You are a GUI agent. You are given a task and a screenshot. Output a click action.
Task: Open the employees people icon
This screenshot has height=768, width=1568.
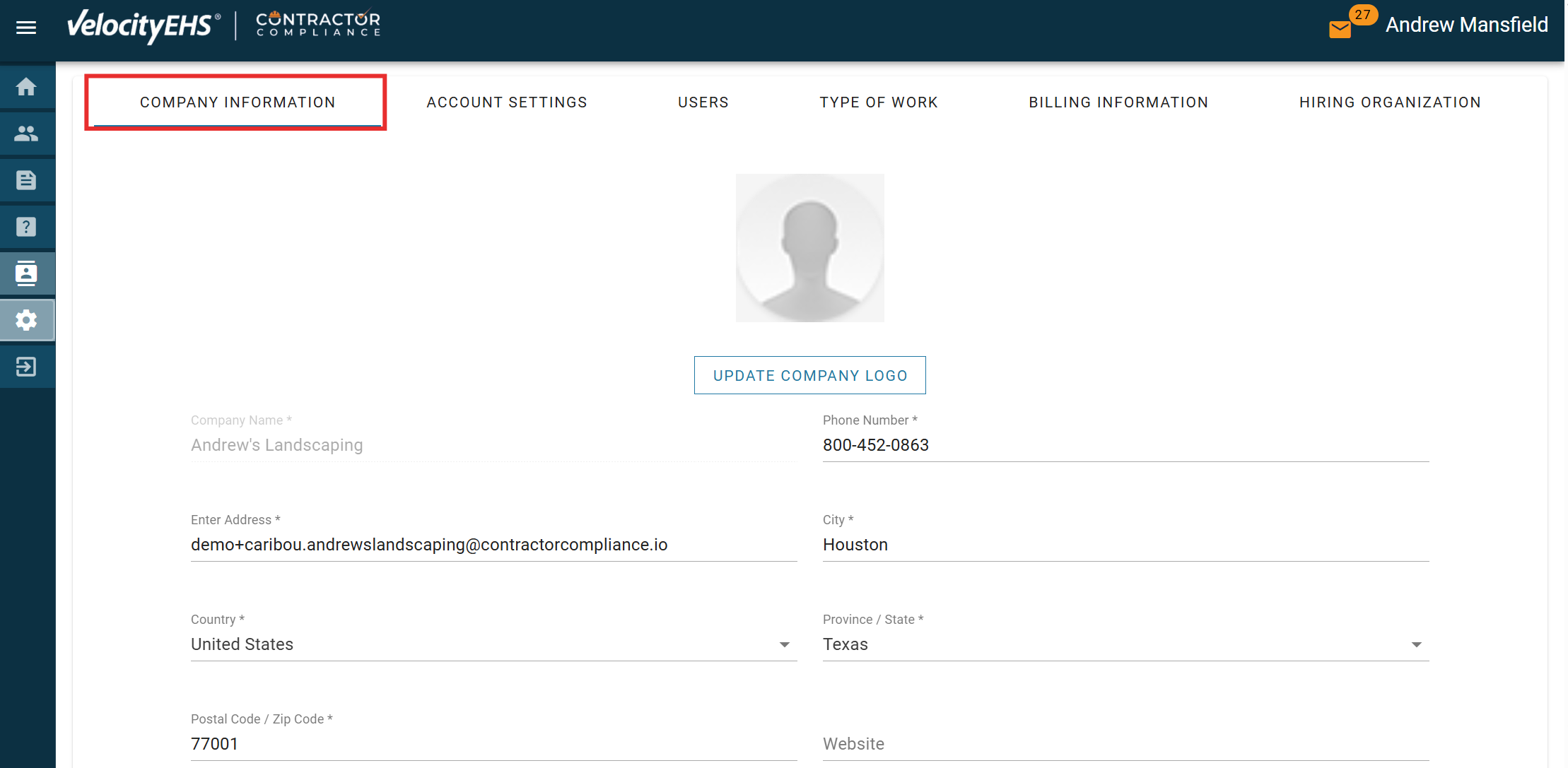point(26,134)
